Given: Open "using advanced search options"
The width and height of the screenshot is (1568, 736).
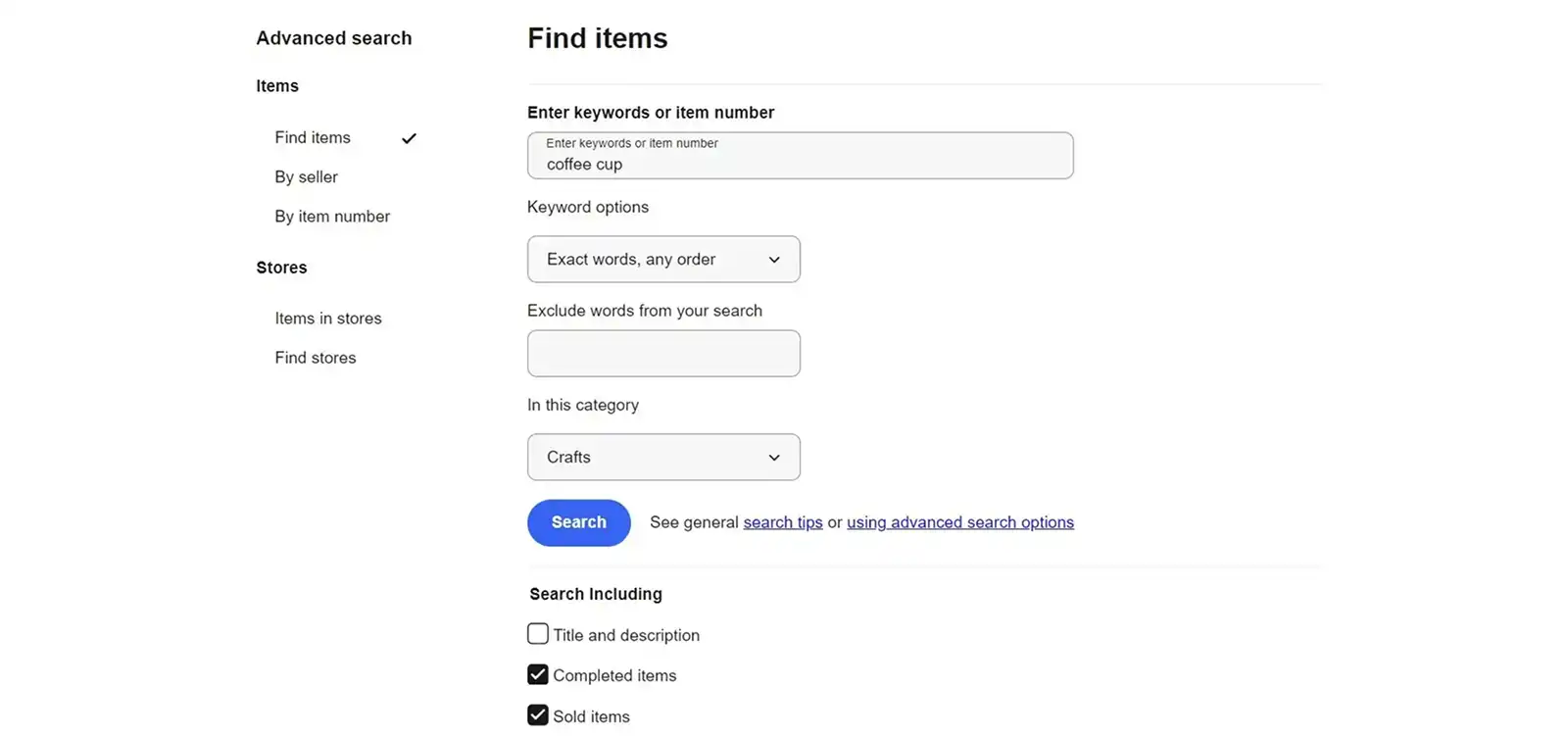Looking at the screenshot, I should tap(959, 521).
